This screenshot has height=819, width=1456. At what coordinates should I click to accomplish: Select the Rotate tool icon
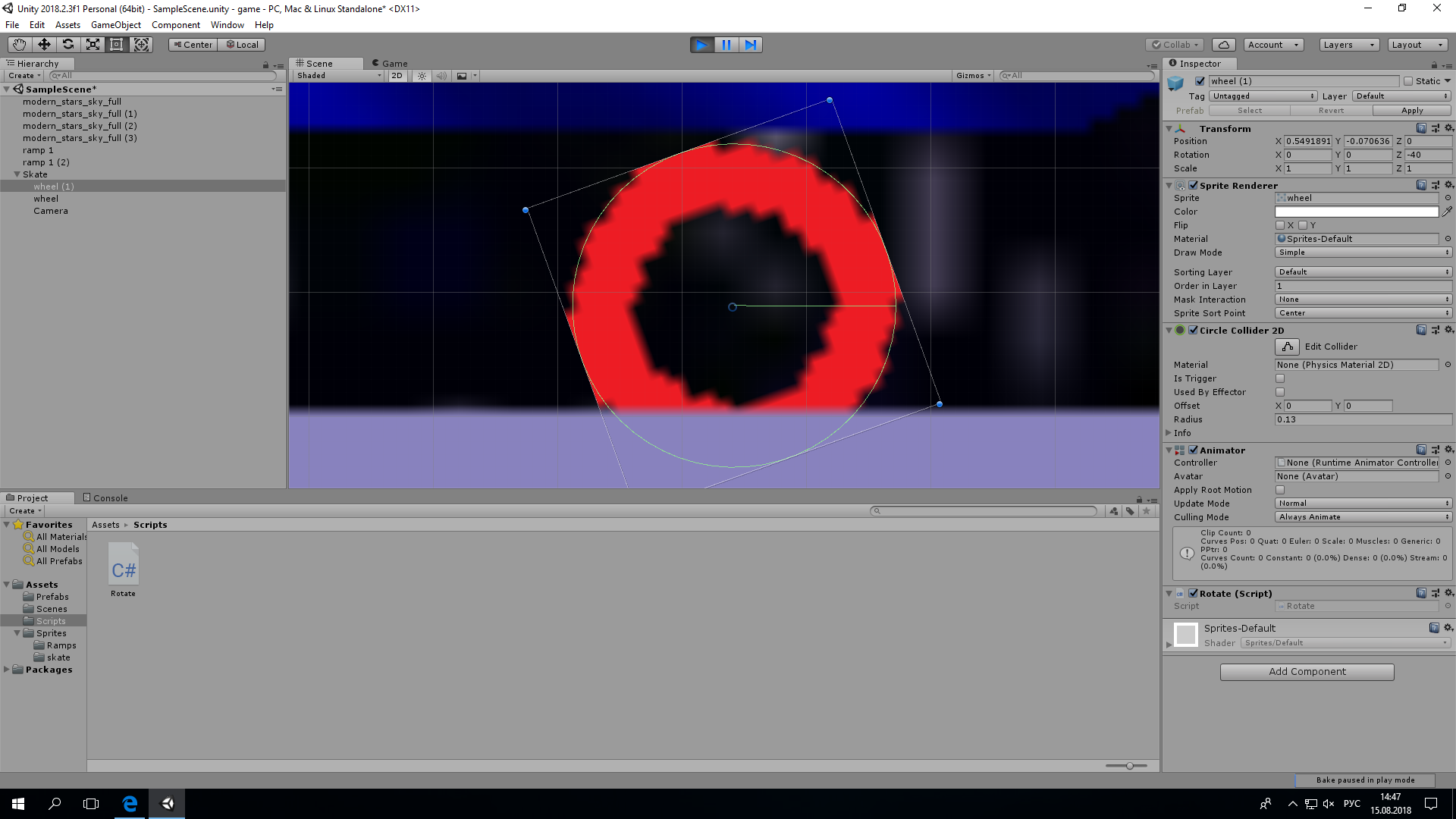click(x=68, y=45)
